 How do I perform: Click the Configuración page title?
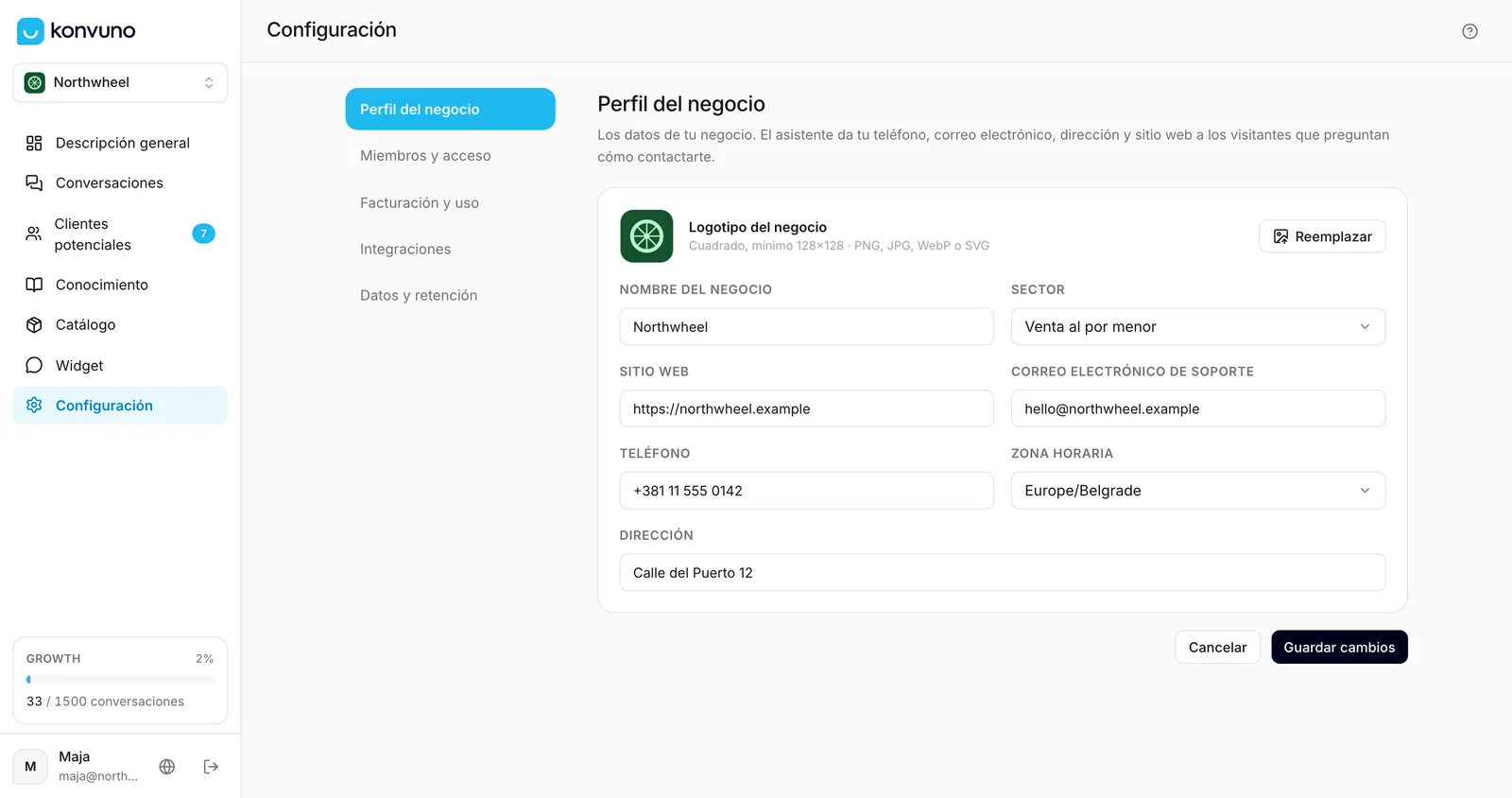[332, 30]
